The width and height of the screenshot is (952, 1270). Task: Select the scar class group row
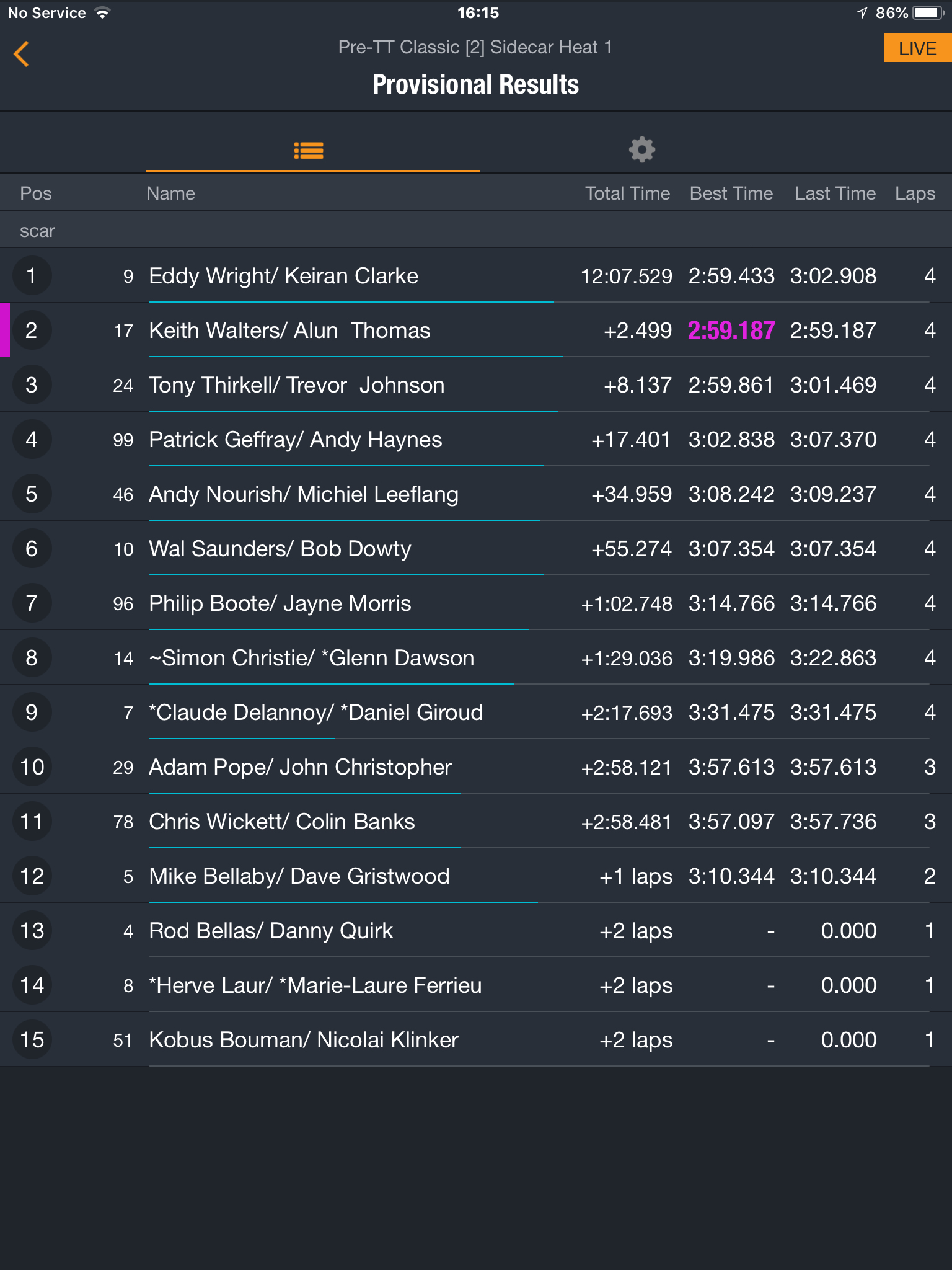(476, 230)
